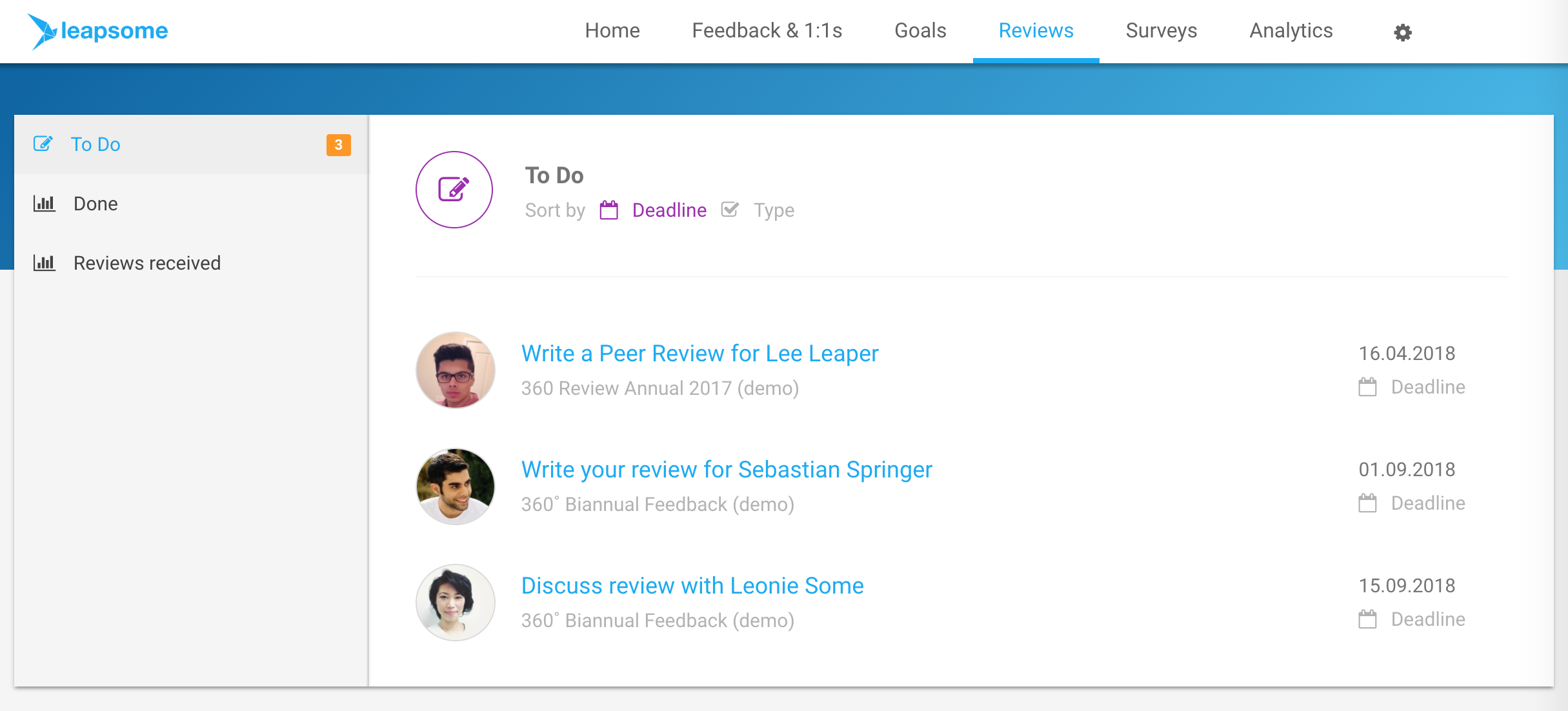The width and height of the screenshot is (1568, 711).
Task: Click Reviews received bar chart icon
Action: (45, 263)
